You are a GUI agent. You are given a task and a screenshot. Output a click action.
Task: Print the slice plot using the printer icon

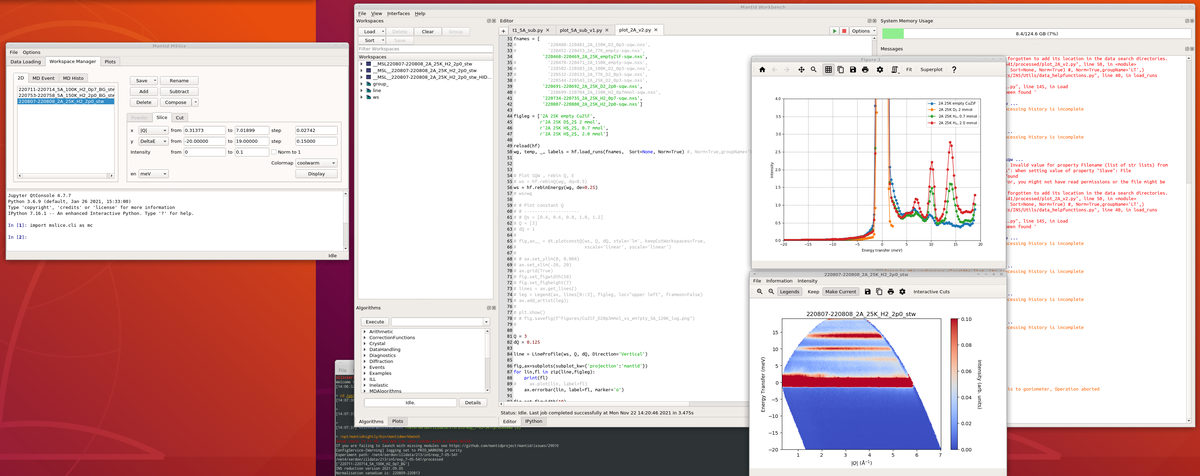pos(890,292)
